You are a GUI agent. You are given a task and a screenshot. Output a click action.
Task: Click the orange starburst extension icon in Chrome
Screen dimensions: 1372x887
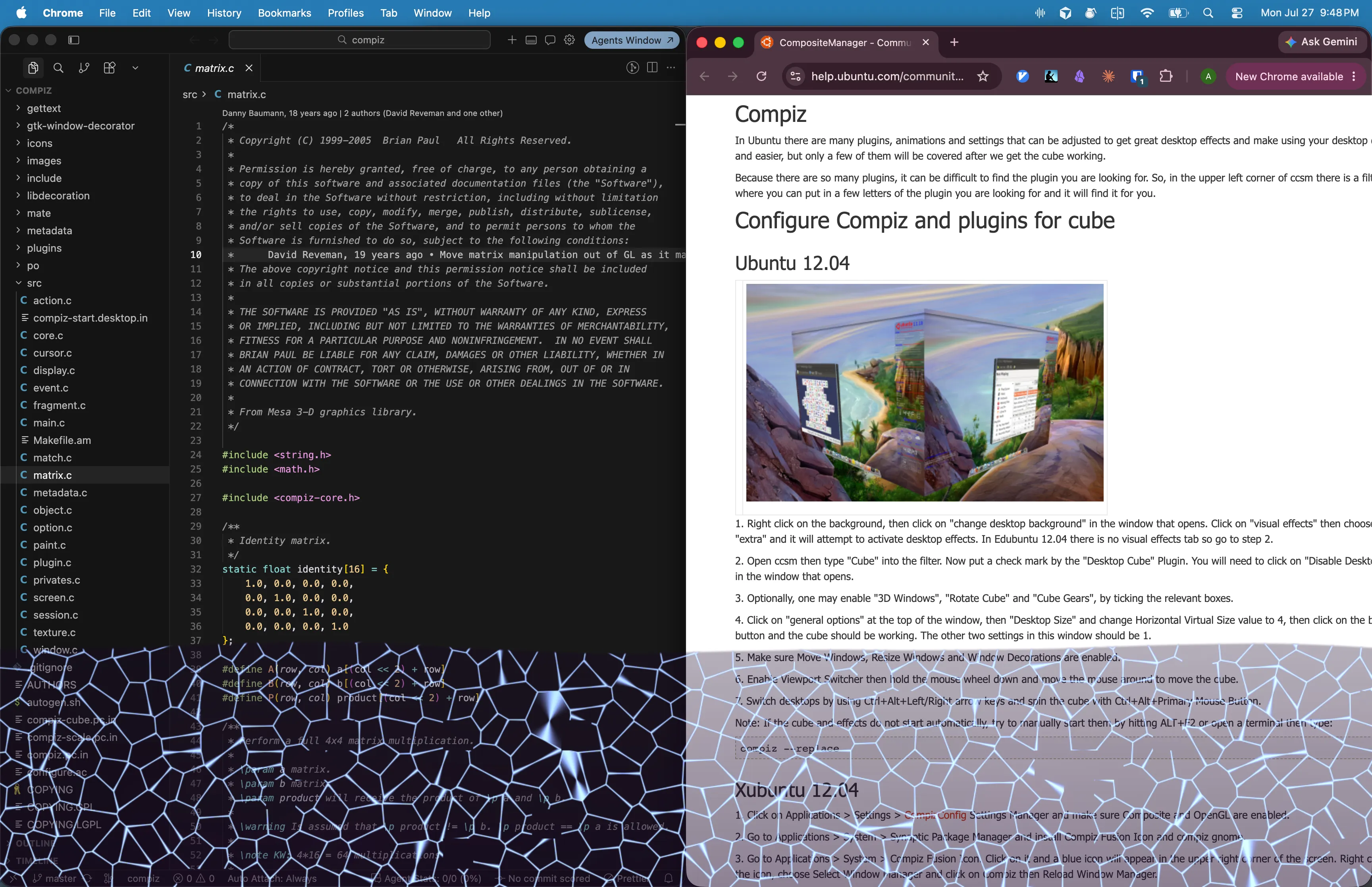(1108, 77)
